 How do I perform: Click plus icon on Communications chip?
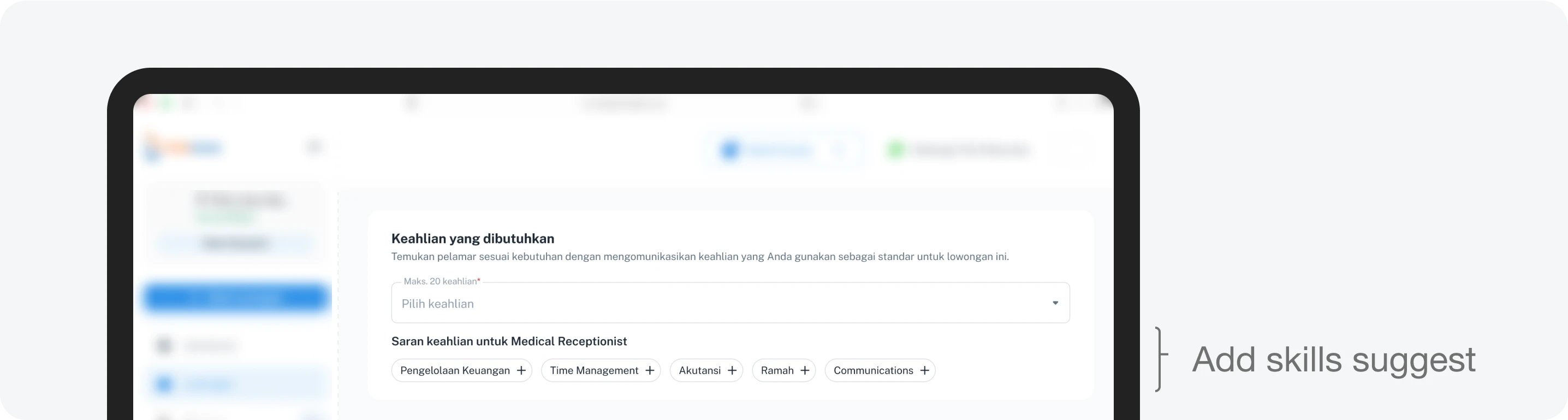pyautogui.click(x=924, y=370)
